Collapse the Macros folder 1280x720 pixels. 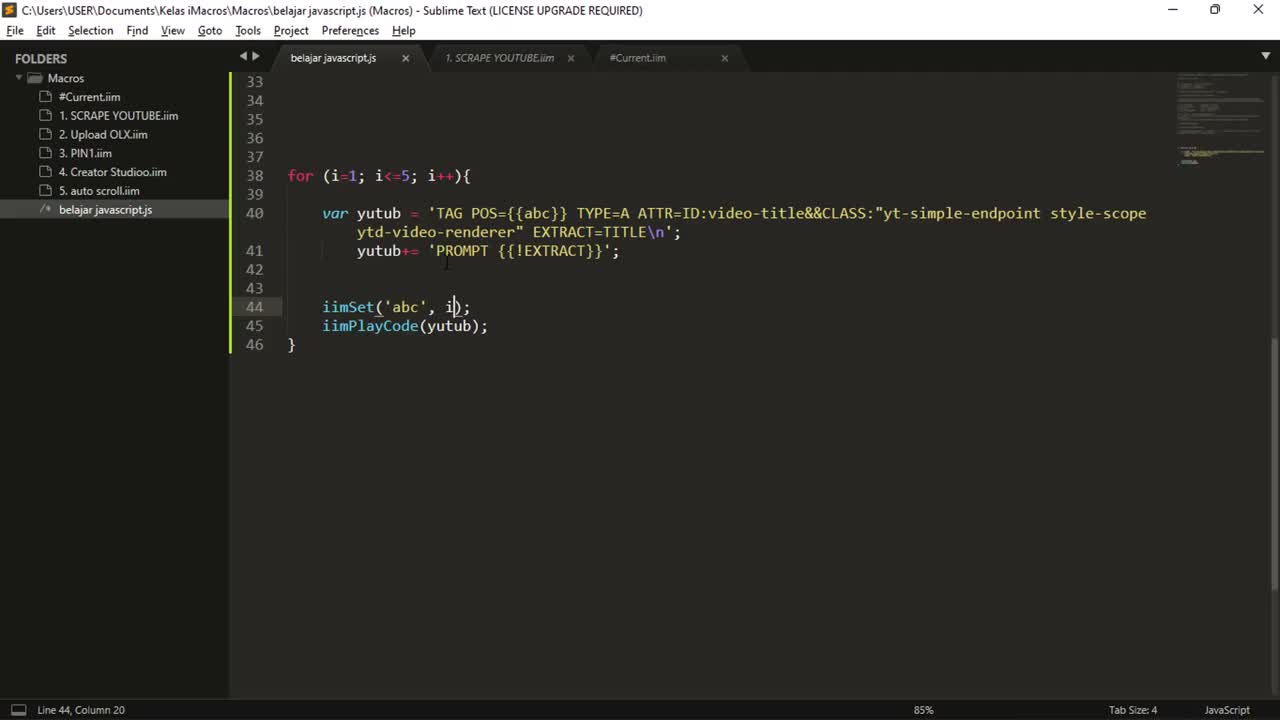click(x=19, y=78)
